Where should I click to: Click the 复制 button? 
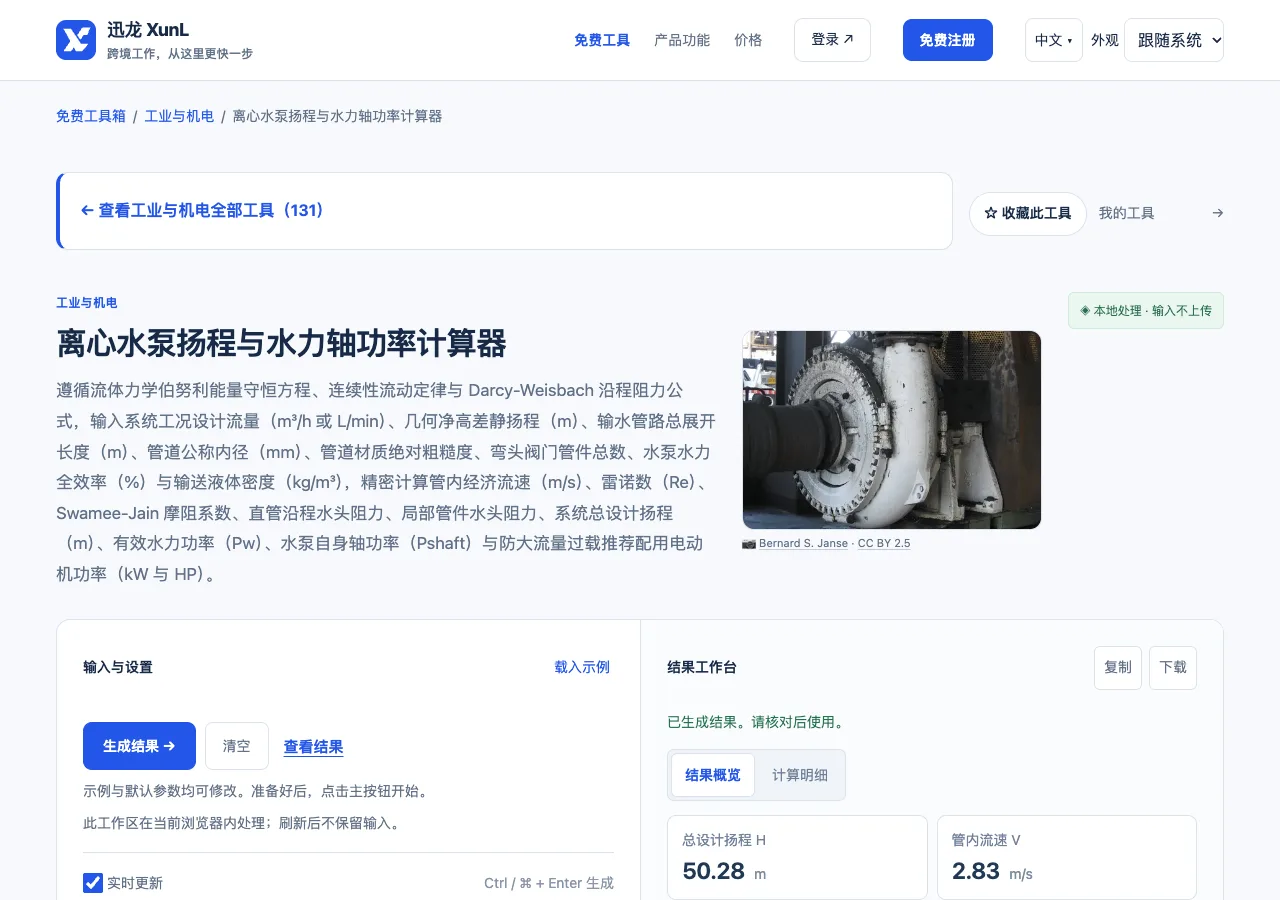coord(1118,667)
